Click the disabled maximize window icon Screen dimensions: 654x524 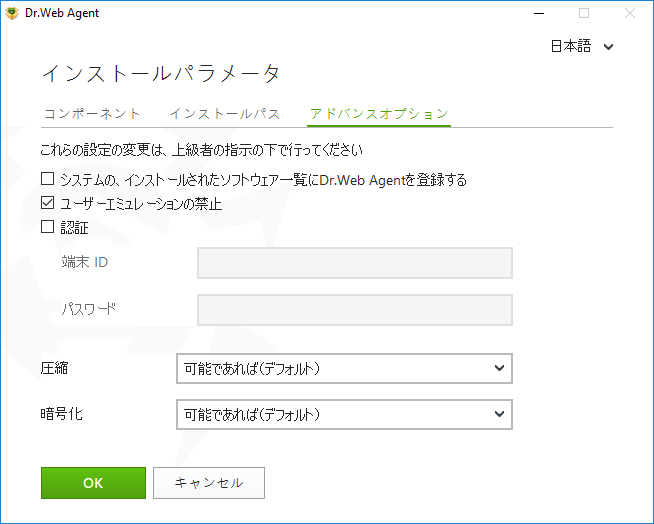pyautogui.click(x=584, y=13)
